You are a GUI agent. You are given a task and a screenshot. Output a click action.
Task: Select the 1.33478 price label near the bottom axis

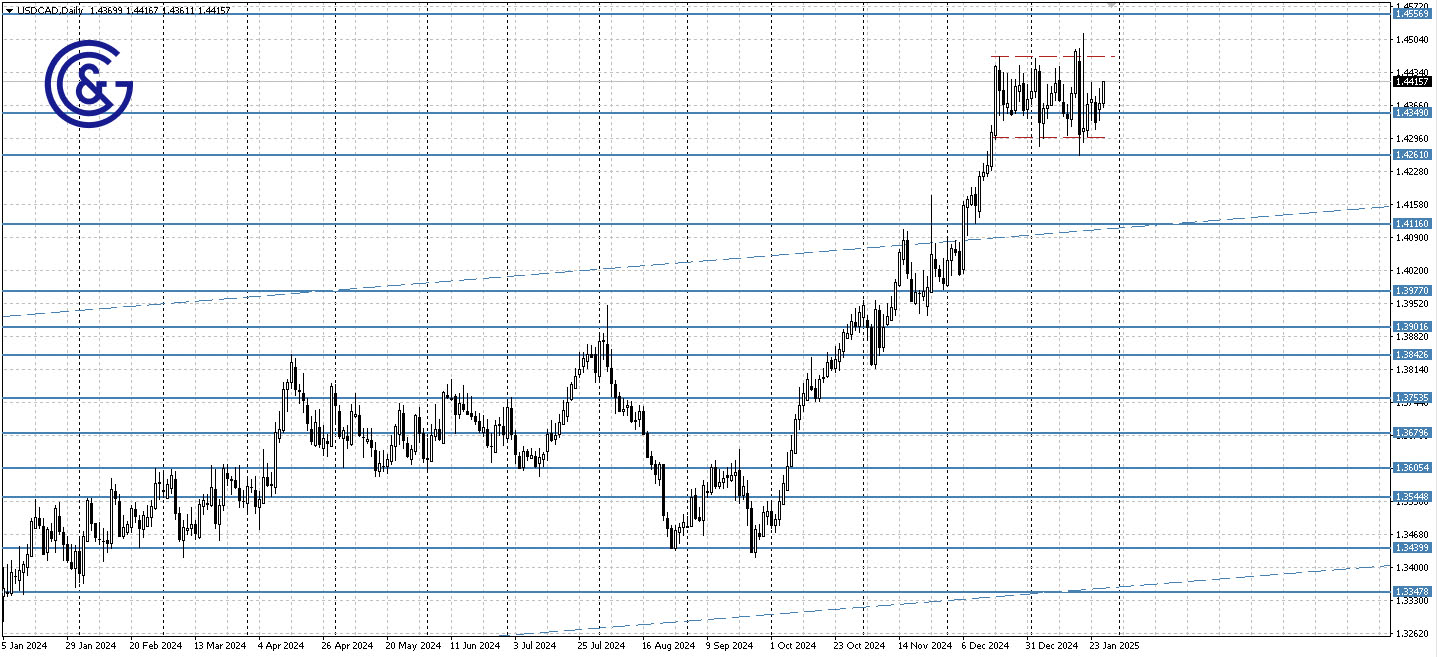coord(1414,590)
